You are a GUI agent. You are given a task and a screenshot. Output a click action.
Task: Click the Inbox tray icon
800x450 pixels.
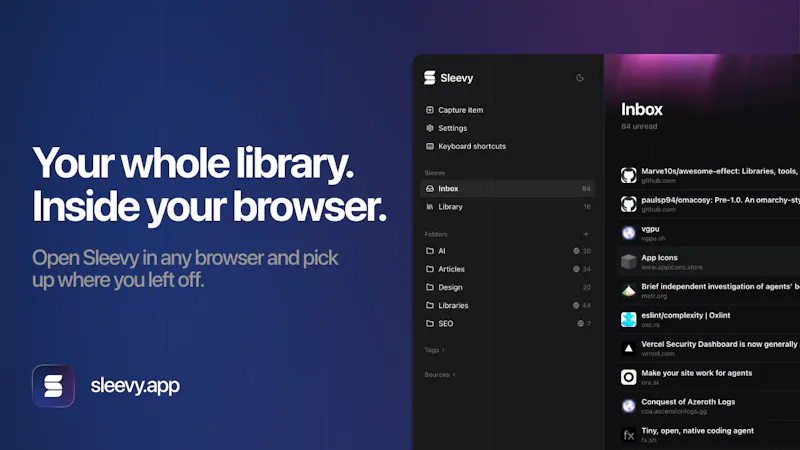click(x=430, y=189)
